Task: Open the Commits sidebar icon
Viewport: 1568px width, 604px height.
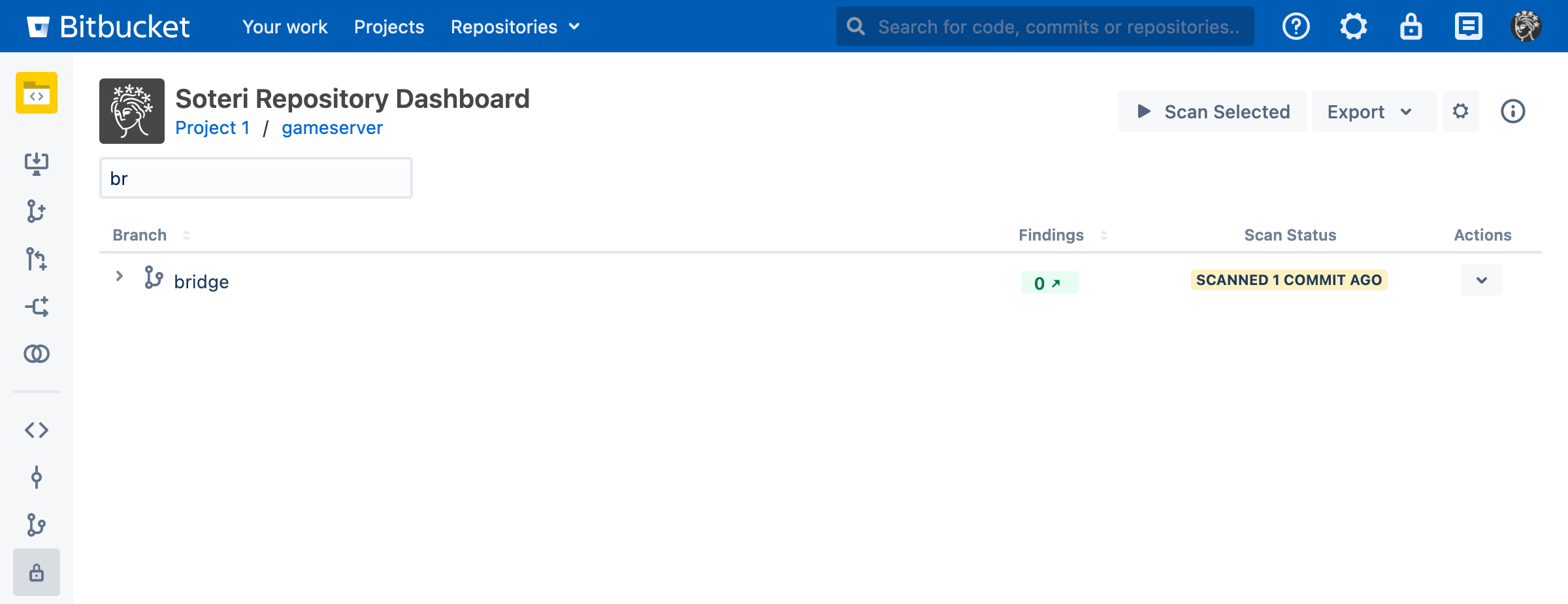Action: pos(37,477)
